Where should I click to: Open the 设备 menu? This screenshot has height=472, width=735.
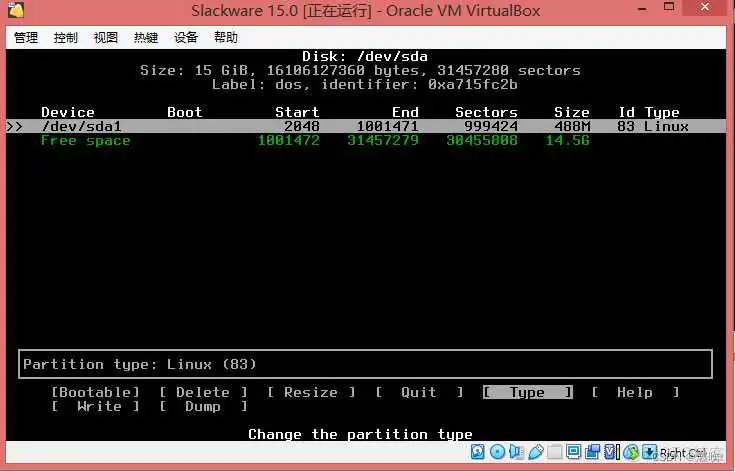tap(186, 37)
